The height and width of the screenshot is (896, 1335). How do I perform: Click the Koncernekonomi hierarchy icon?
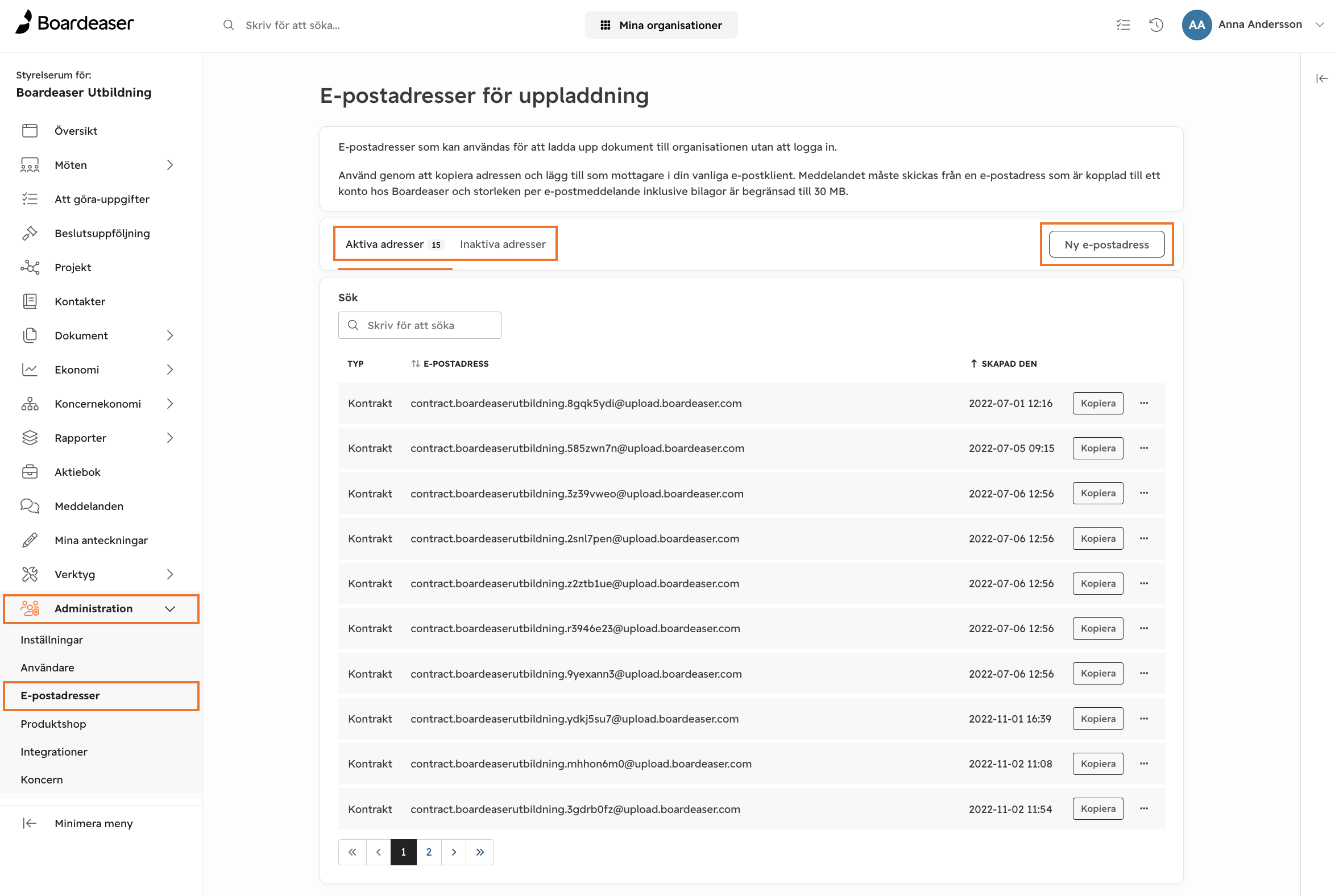30,404
